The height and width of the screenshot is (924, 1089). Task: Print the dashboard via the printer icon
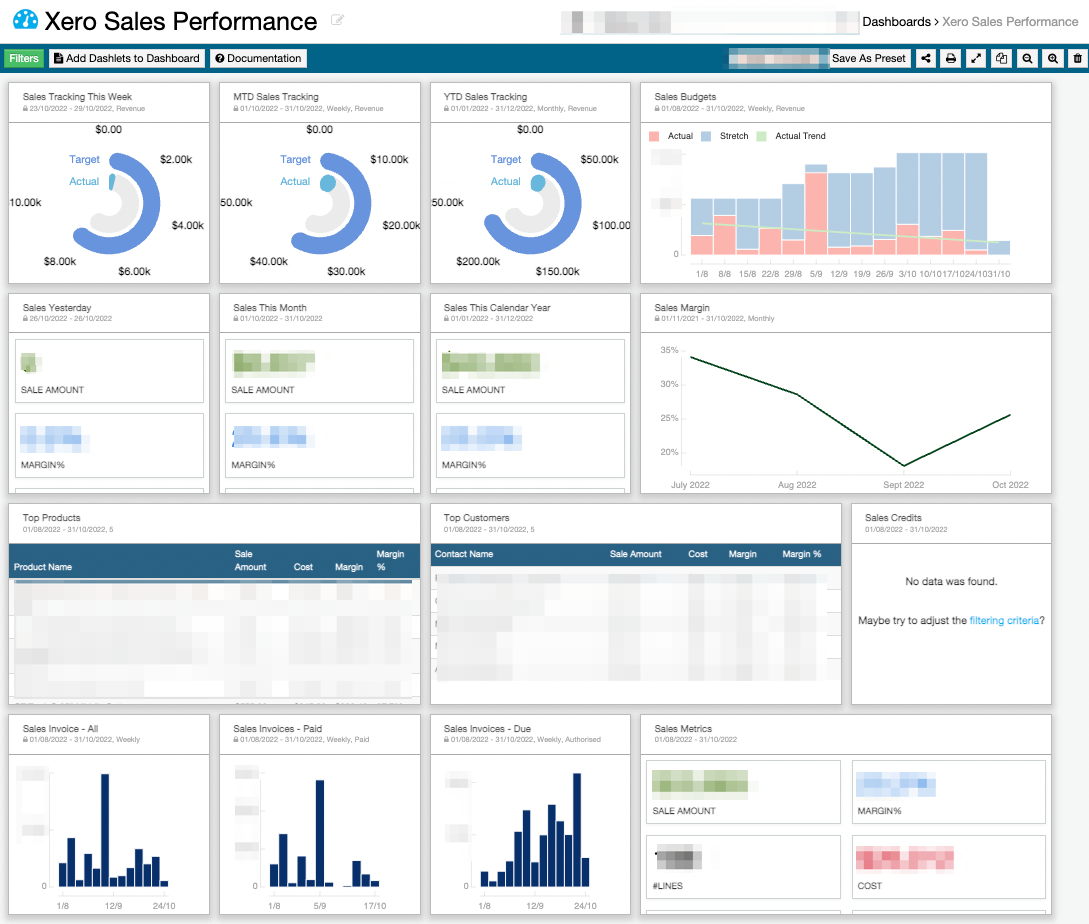951,58
